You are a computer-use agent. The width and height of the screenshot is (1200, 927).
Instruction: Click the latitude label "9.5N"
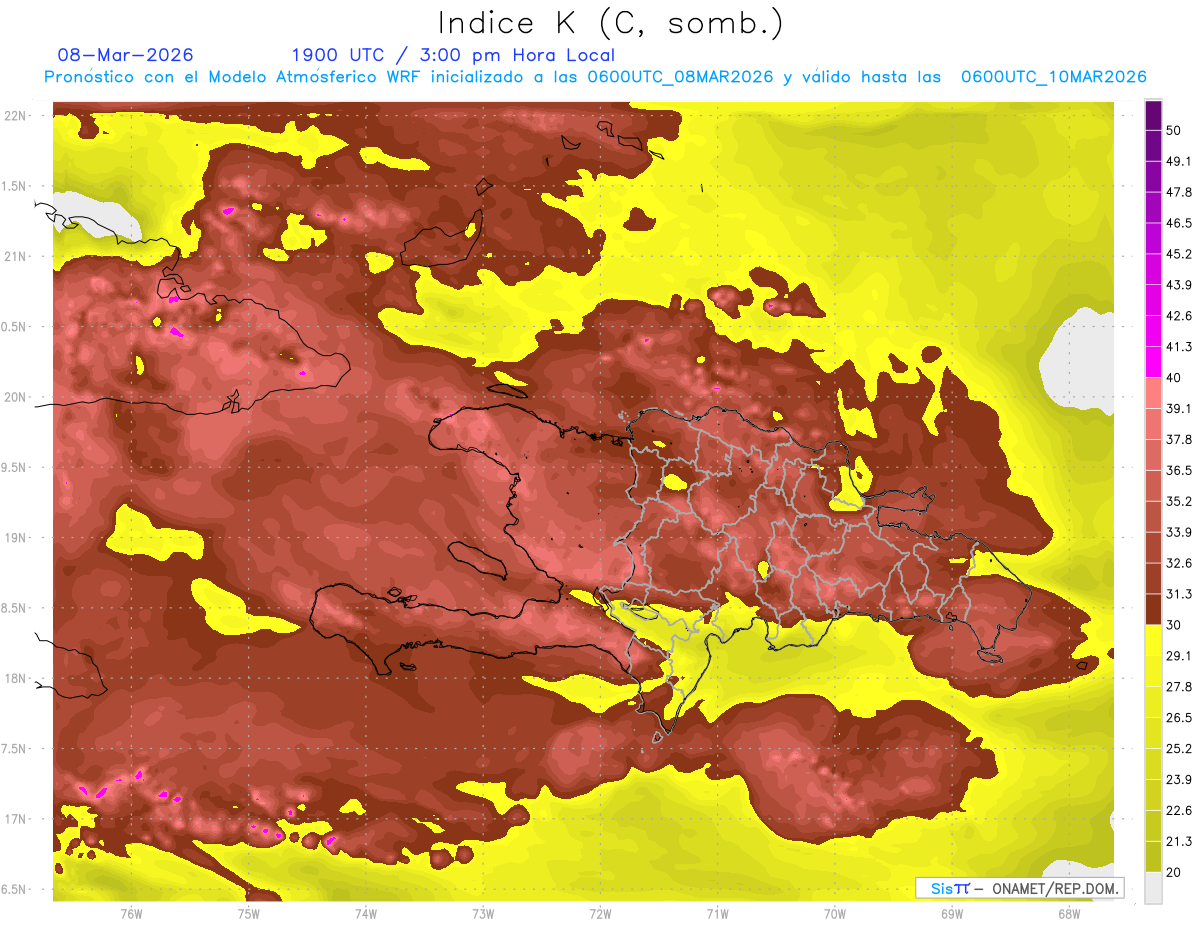point(13,467)
